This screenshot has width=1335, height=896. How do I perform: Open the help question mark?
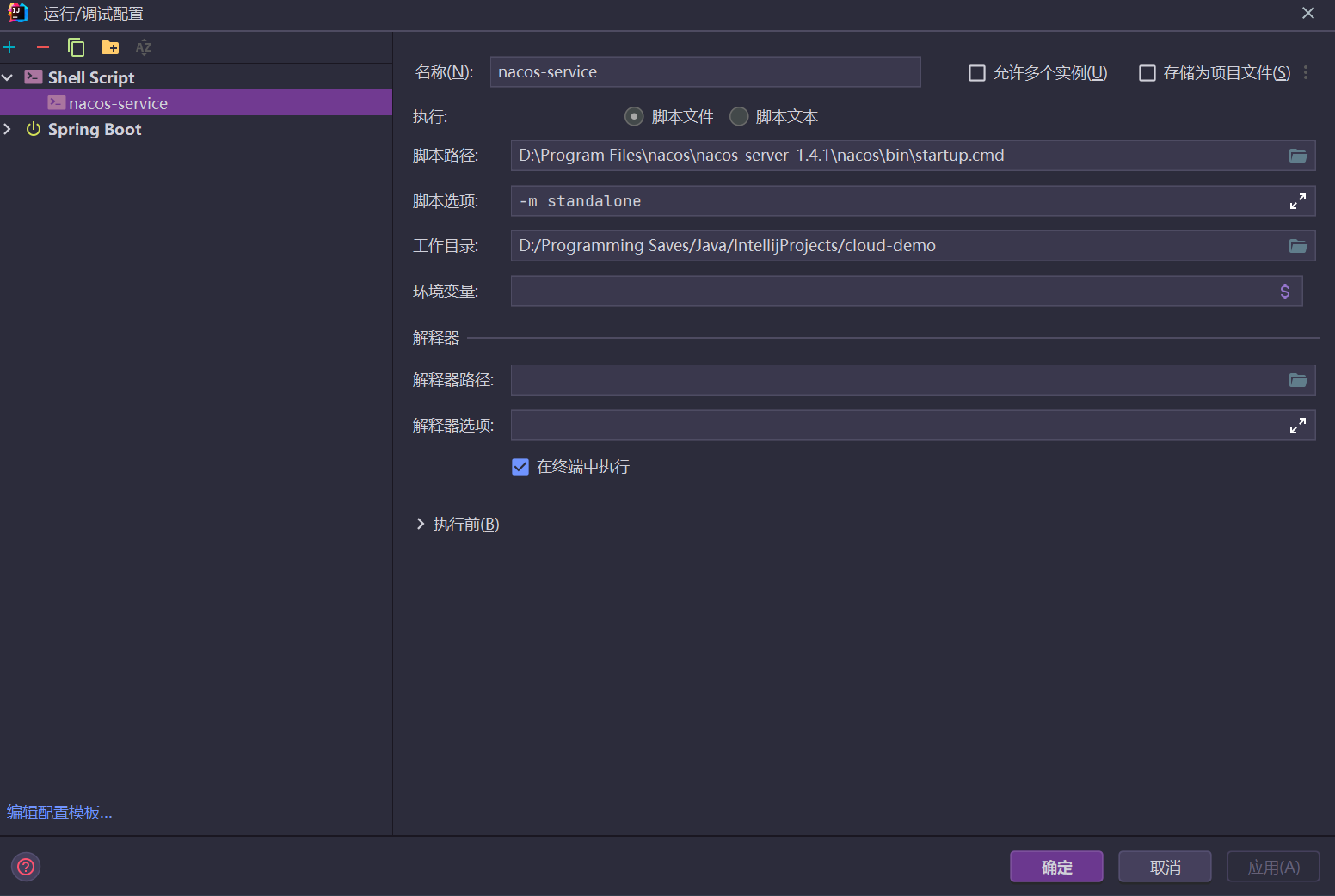(26, 867)
